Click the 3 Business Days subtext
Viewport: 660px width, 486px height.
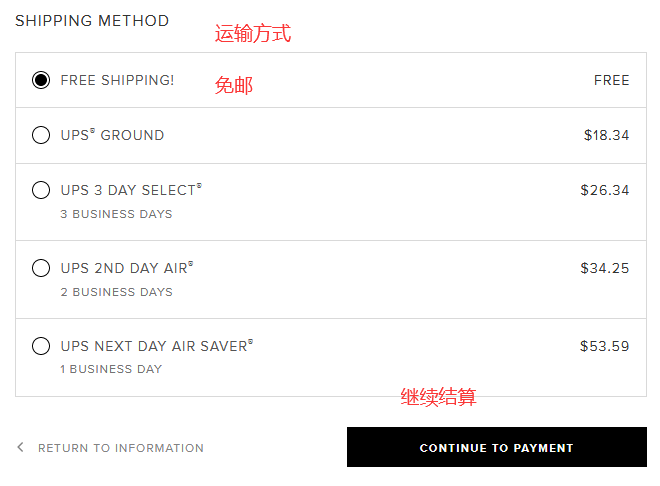coord(116,214)
